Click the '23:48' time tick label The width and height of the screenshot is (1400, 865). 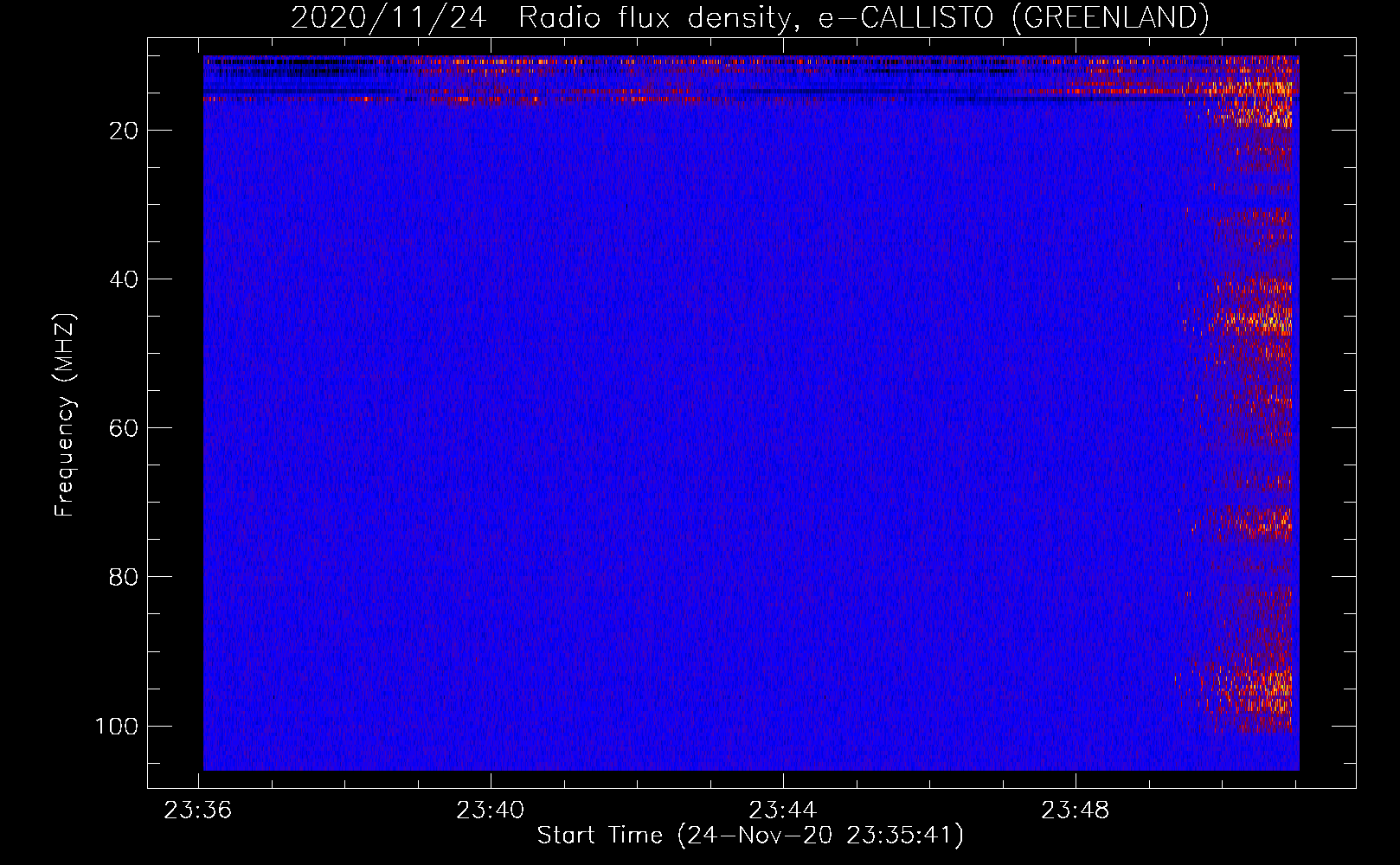point(1076,811)
